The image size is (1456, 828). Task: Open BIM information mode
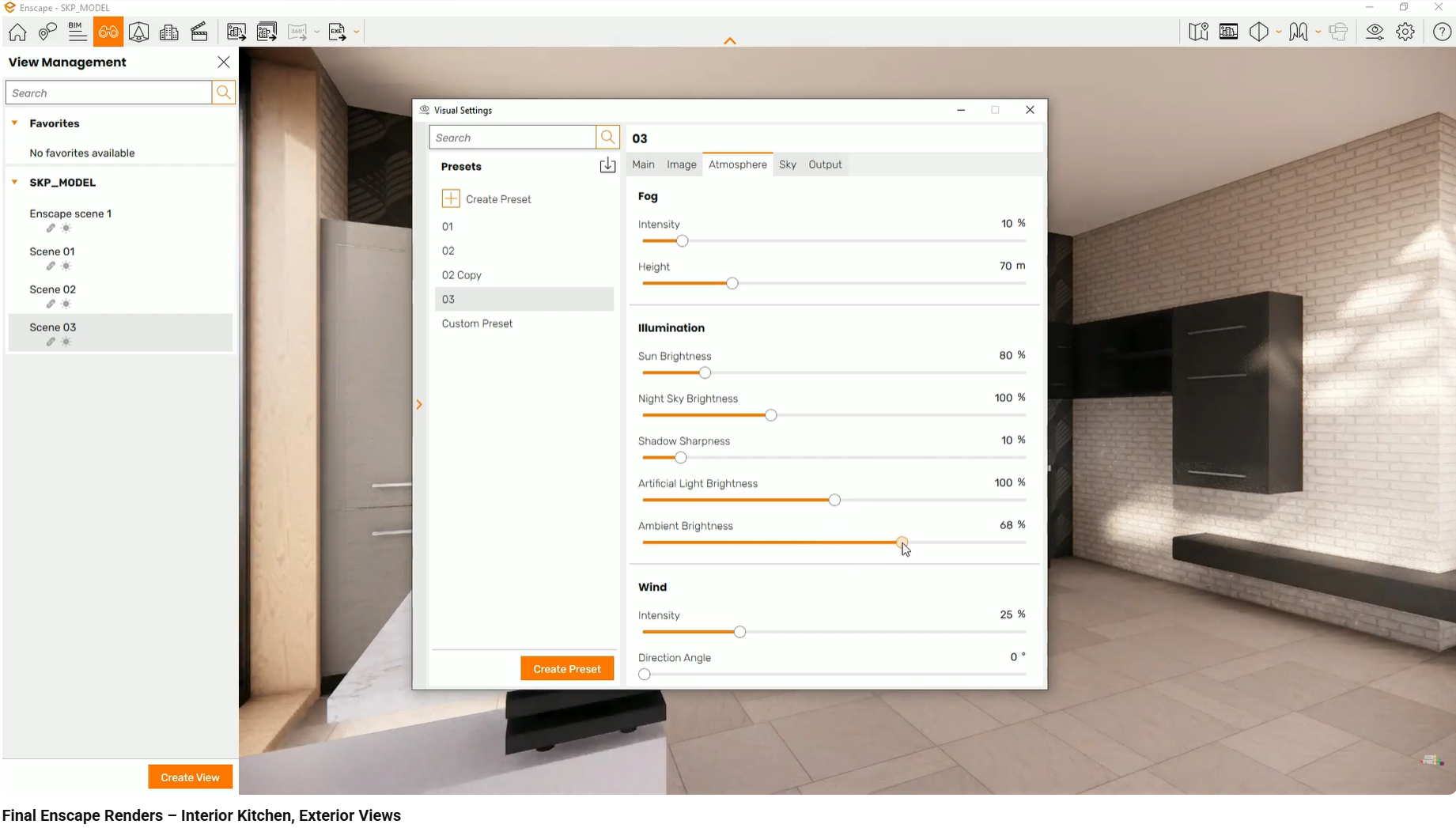coord(77,32)
